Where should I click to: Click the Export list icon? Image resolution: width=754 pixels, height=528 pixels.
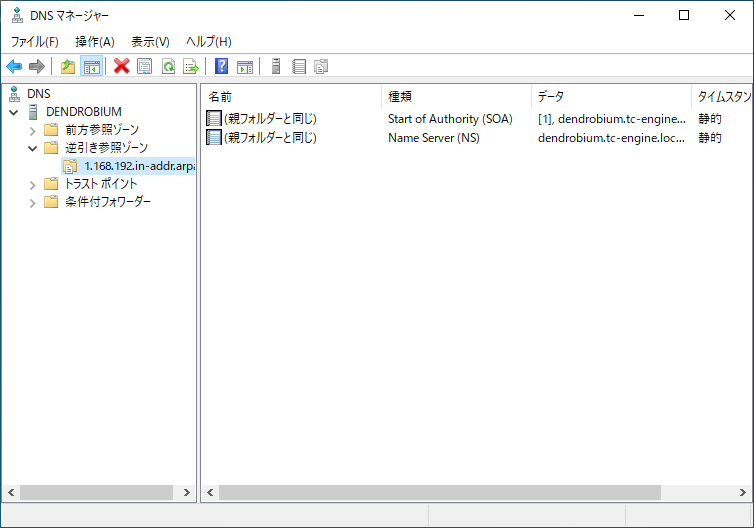(191, 66)
